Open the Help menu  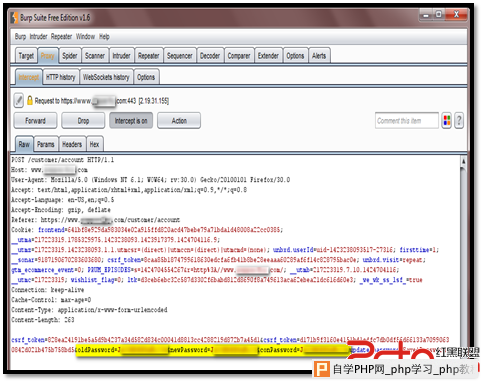click(x=104, y=37)
